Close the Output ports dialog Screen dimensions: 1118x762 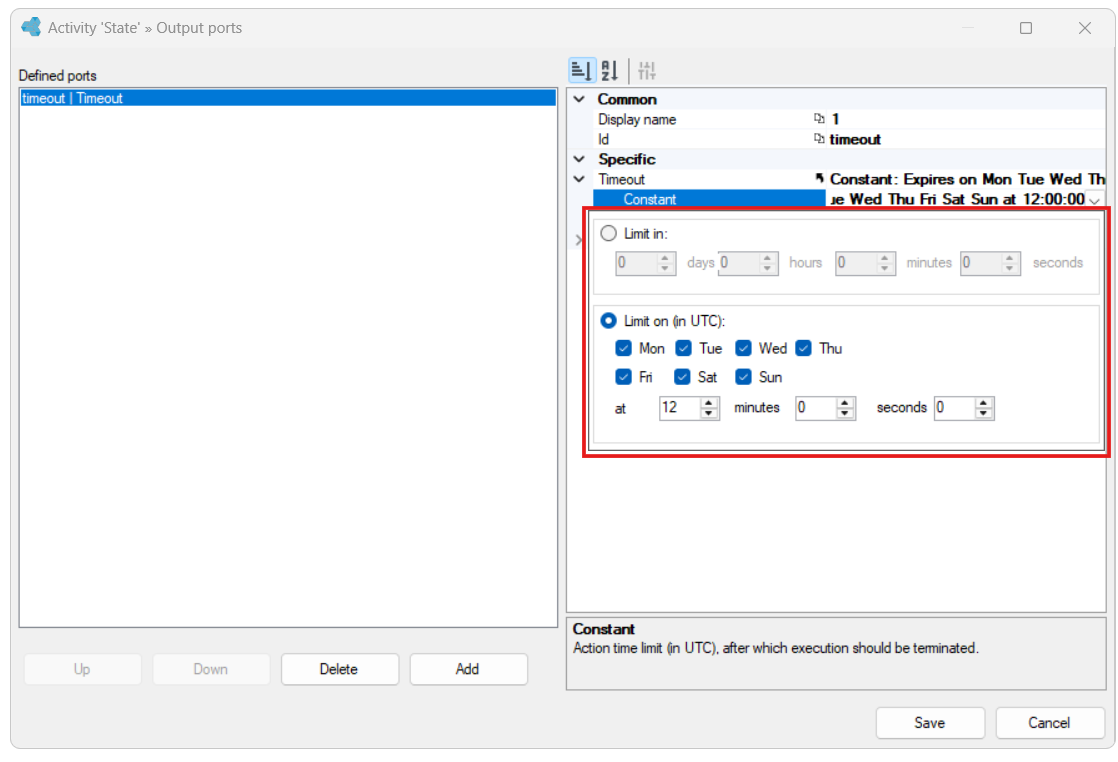click(1084, 28)
